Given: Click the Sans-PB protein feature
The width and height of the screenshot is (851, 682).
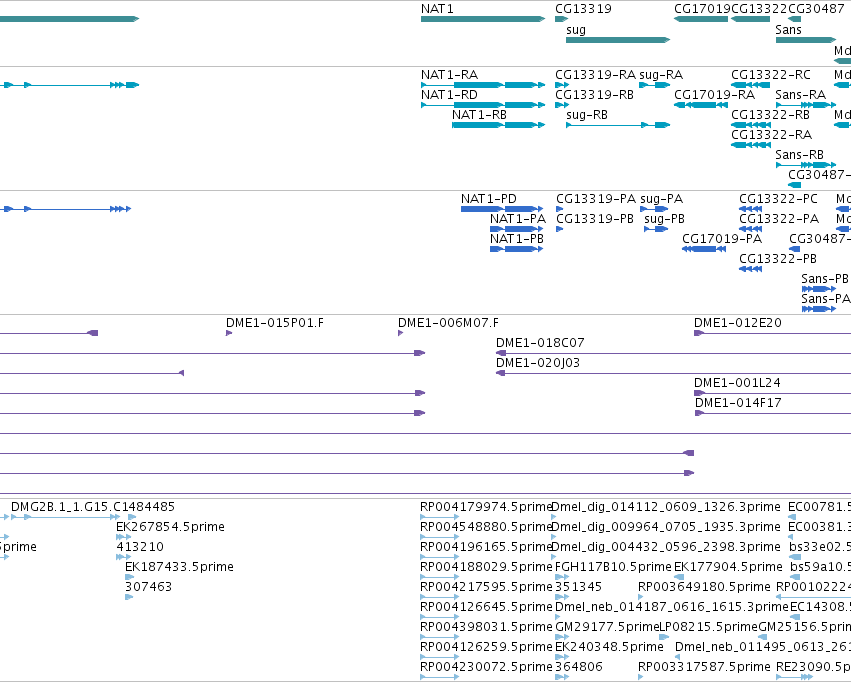Looking at the screenshot, I should click(x=819, y=289).
